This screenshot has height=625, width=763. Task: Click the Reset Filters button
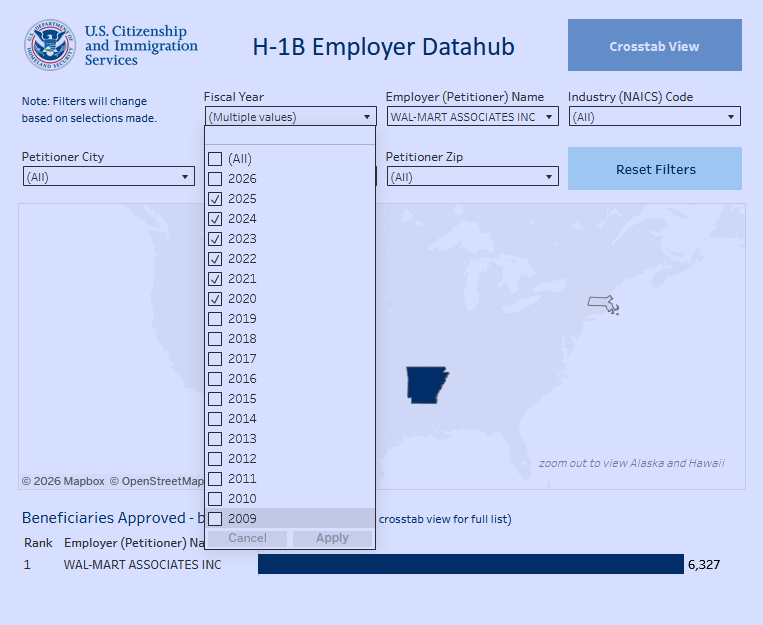[x=654, y=169]
